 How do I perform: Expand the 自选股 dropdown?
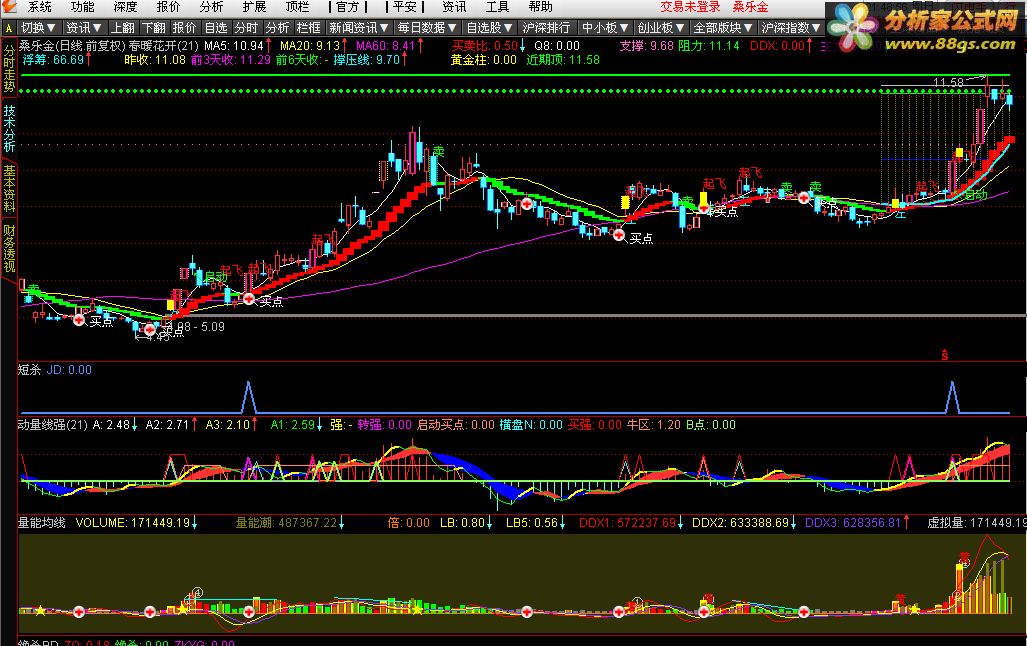tap(489, 28)
